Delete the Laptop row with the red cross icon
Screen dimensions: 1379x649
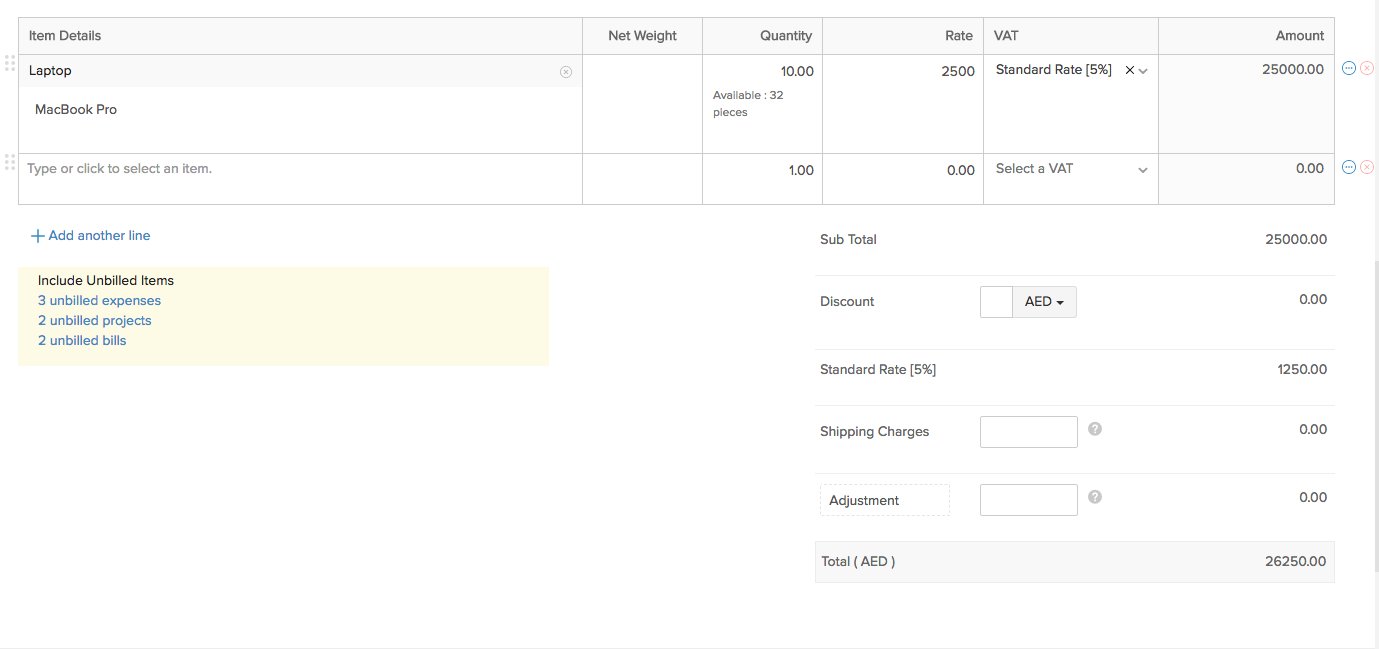(1366, 68)
